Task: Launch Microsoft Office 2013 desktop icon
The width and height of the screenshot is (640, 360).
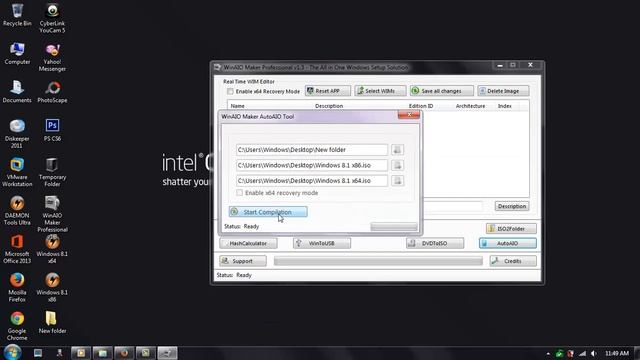Action: click(17, 249)
